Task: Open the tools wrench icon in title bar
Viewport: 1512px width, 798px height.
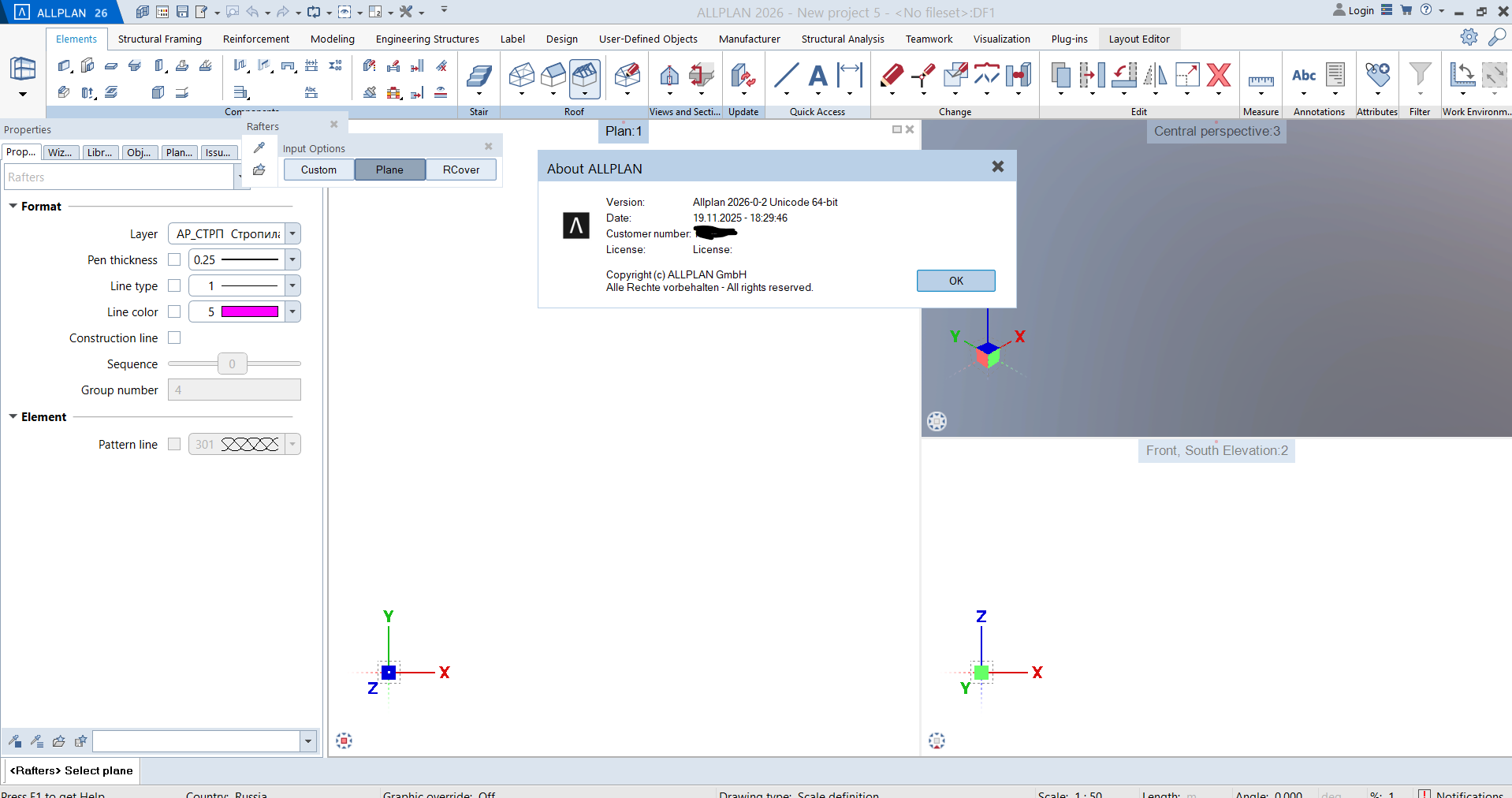Action: click(x=406, y=12)
